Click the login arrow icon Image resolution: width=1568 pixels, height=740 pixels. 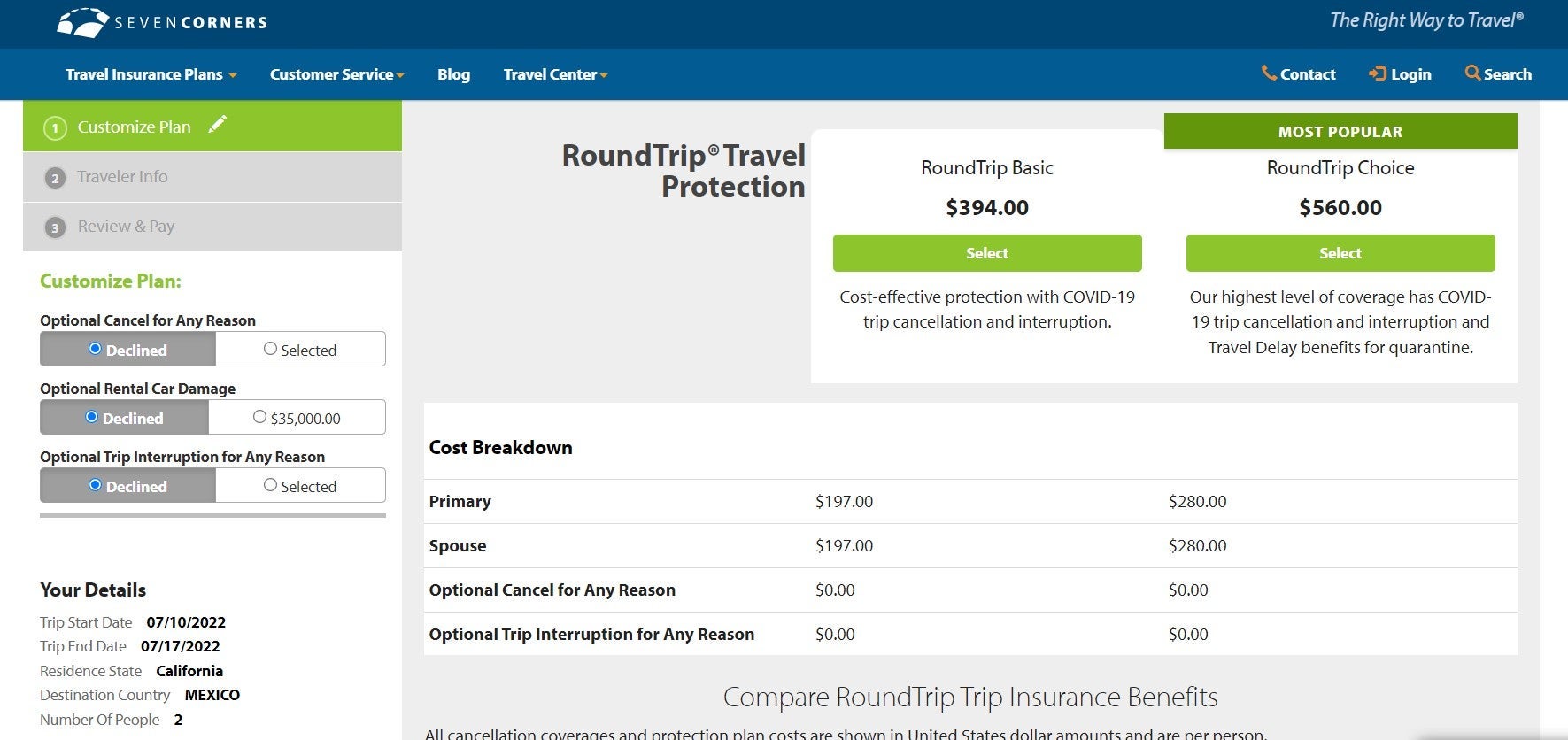1377,73
